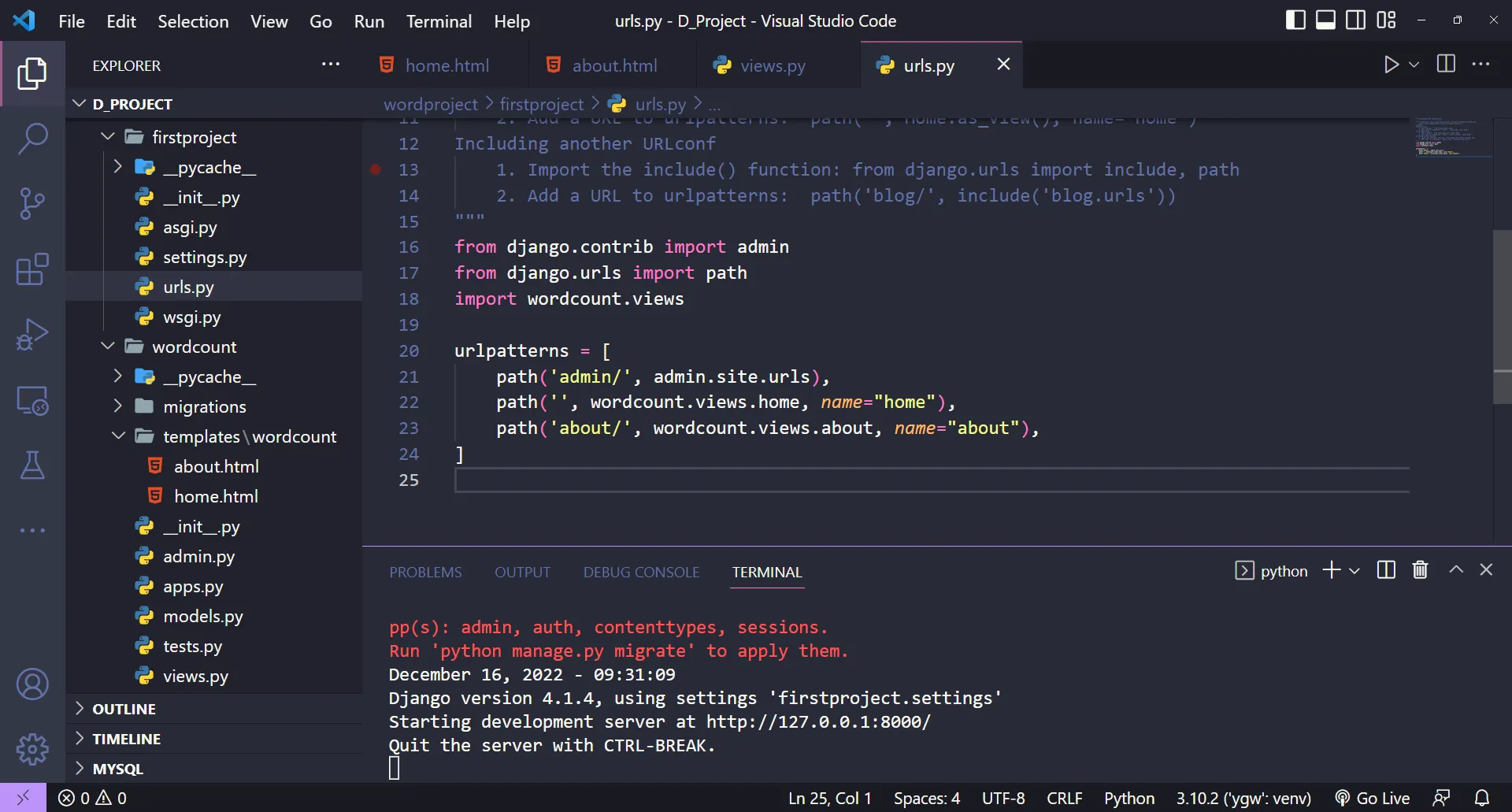Open Run and Debug view
The image size is (1512, 812).
coord(32,335)
